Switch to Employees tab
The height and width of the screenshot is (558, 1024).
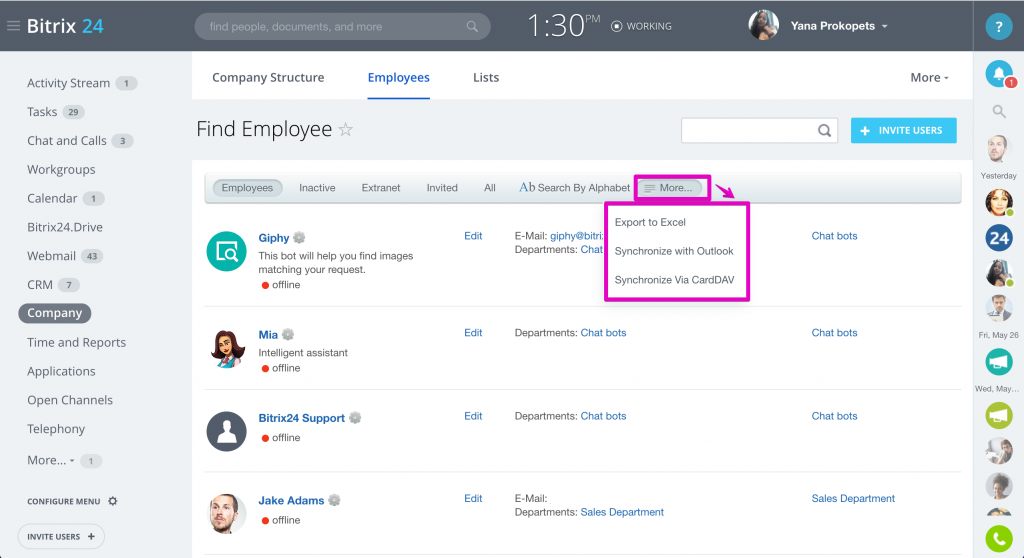pyautogui.click(x=398, y=77)
